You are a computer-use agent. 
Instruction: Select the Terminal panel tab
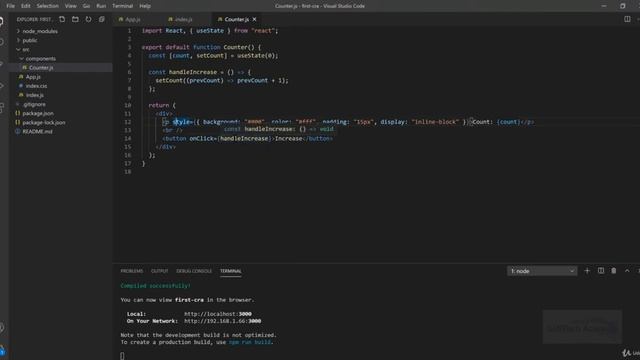231,271
